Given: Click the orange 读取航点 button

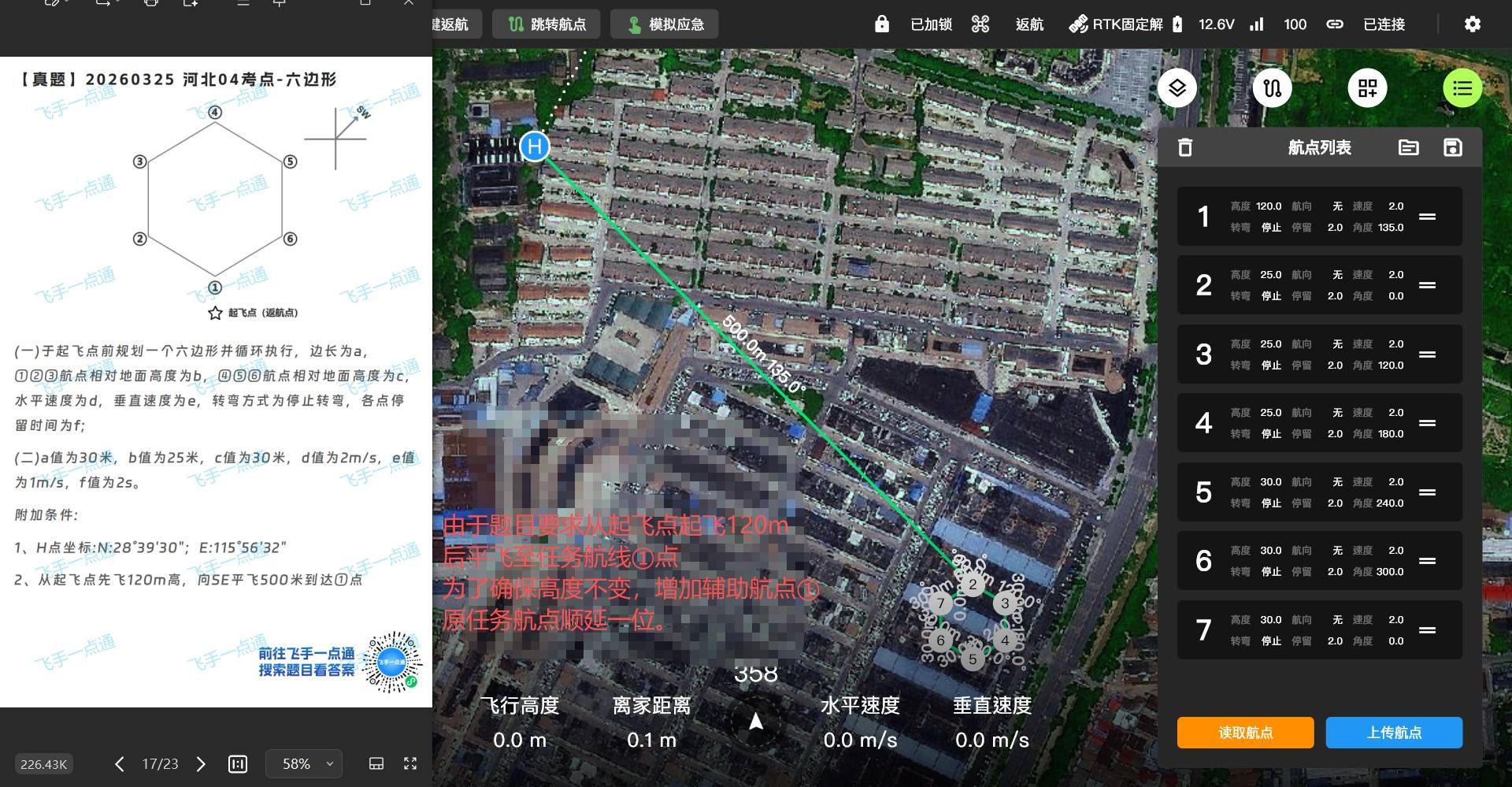Looking at the screenshot, I should pos(1245,733).
